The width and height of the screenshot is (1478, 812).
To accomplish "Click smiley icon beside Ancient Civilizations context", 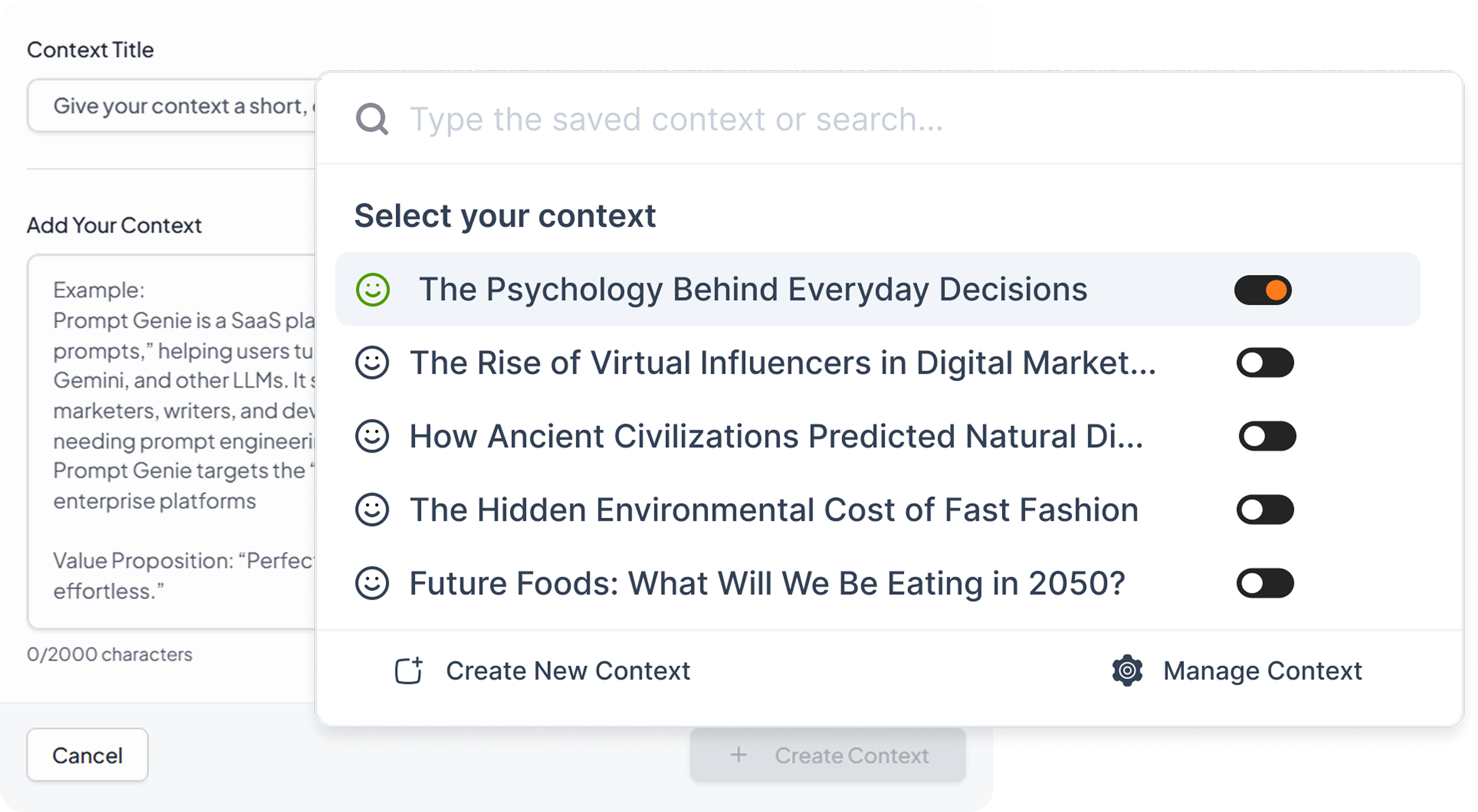I will tap(372, 436).
